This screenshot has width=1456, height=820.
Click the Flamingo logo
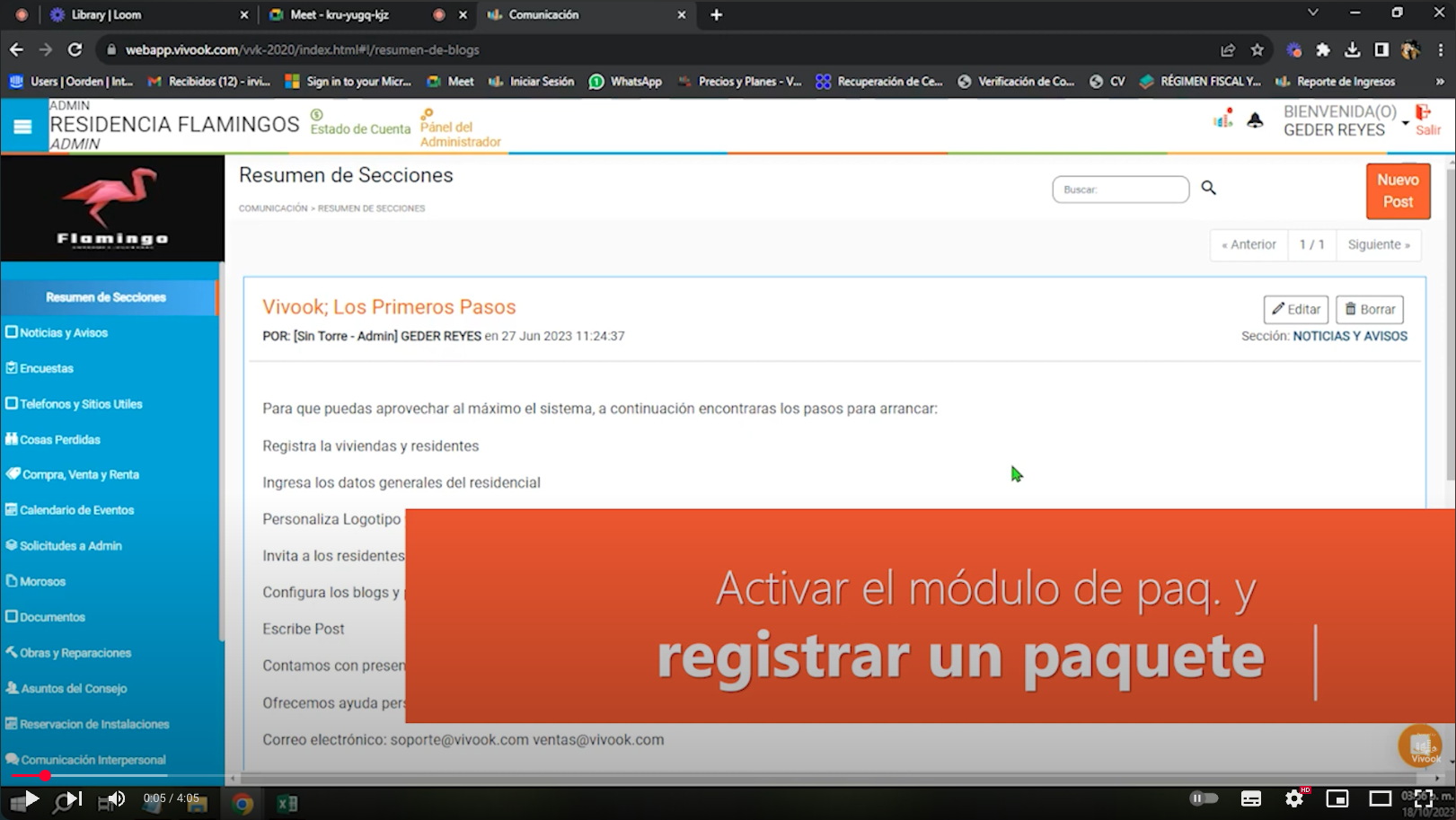pos(112,207)
